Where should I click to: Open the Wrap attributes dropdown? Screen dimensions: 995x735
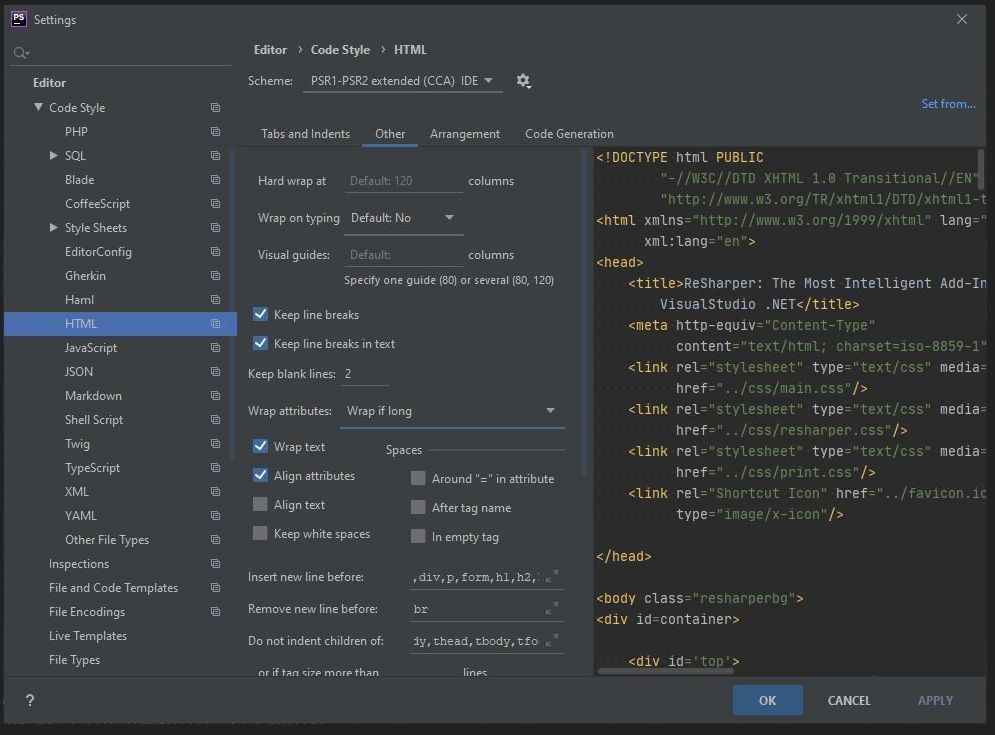(452, 411)
